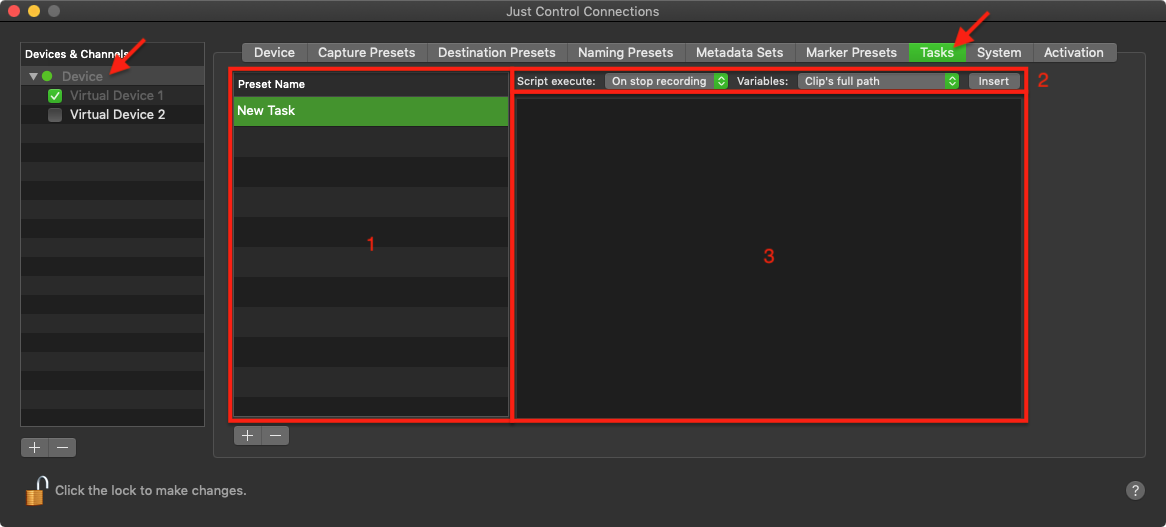Image resolution: width=1166 pixels, height=527 pixels.
Task: Remove the selected task preset with minus
Action: (275, 436)
